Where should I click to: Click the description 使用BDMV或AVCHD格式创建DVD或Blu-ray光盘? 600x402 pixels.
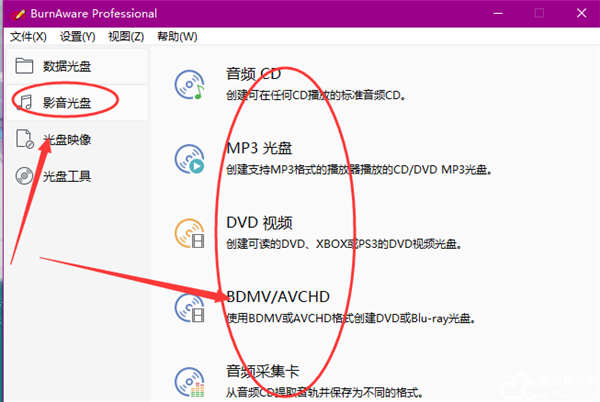pyautogui.click(x=351, y=318)
